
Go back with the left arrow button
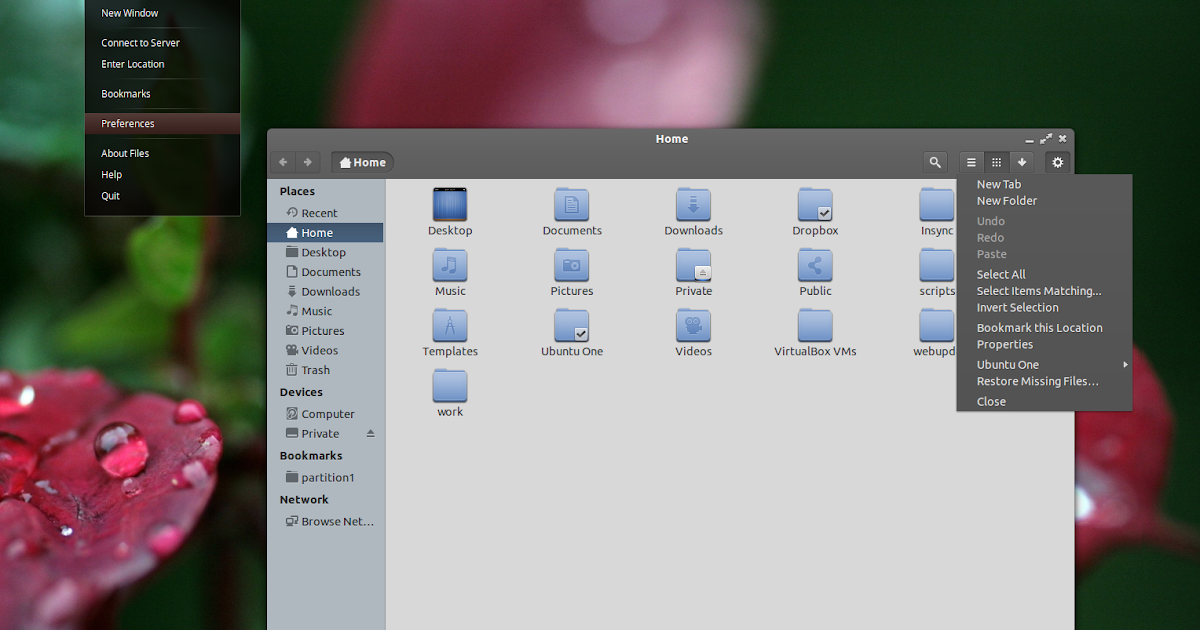coord(283,162)
